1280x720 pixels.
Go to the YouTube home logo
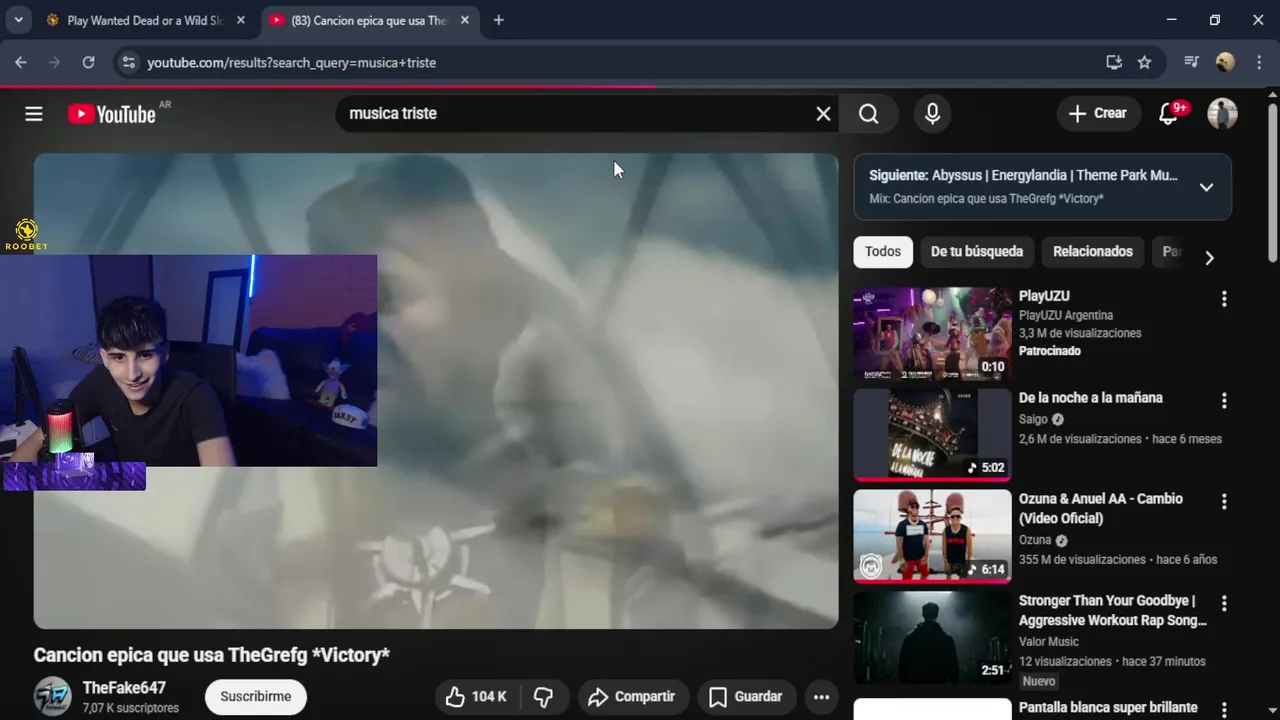click(112, 114)
